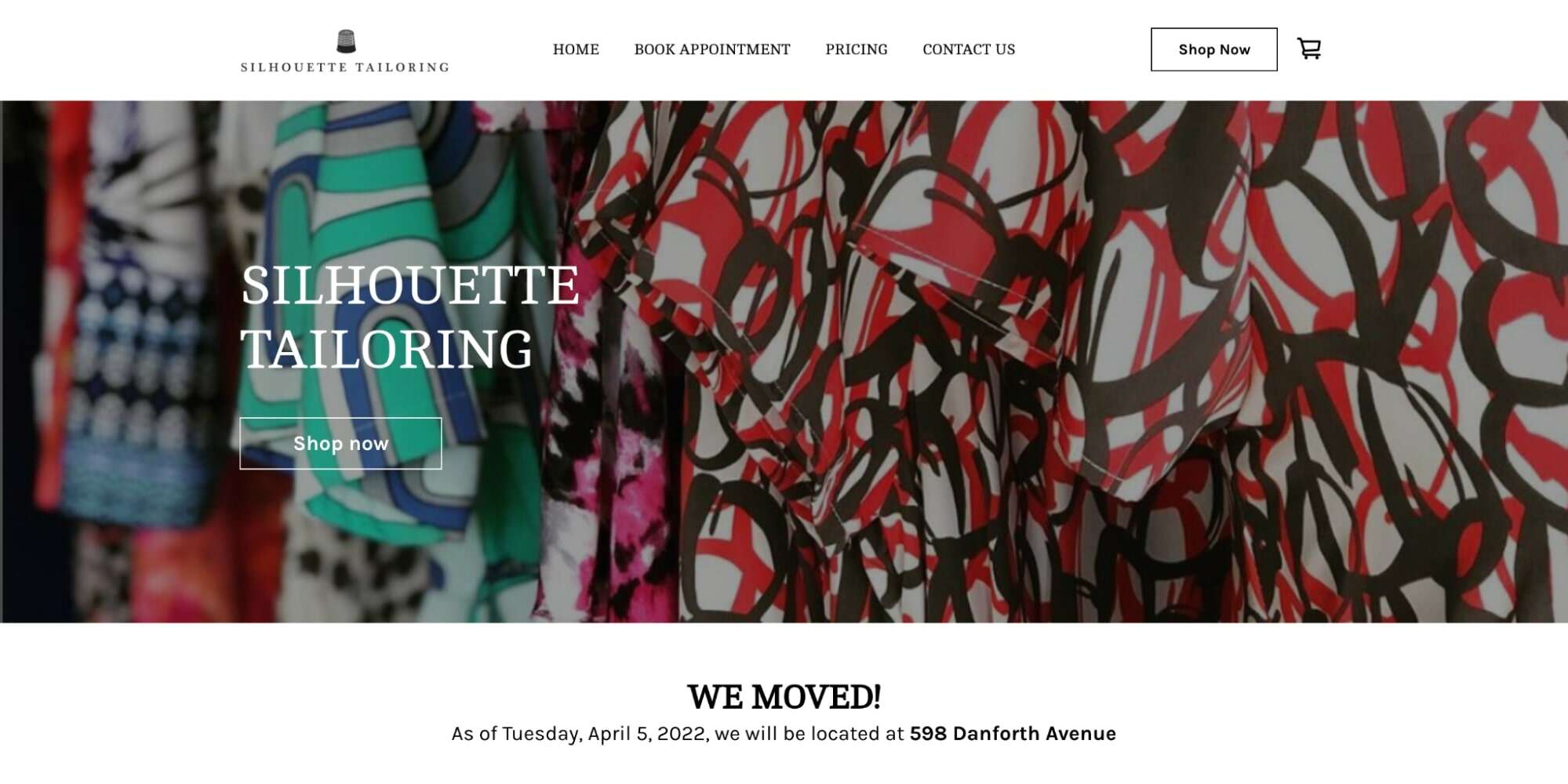The width and height of the screenshot is (1568, 784).
Task: Open the Contact Us page
Action: (969, 49)
